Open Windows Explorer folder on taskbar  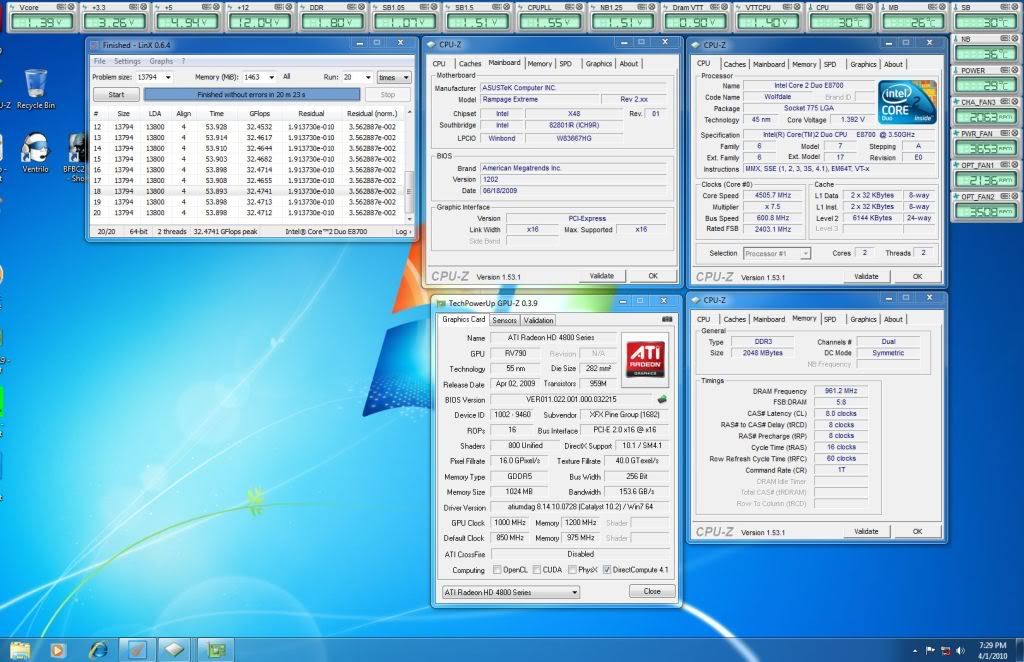20,650
